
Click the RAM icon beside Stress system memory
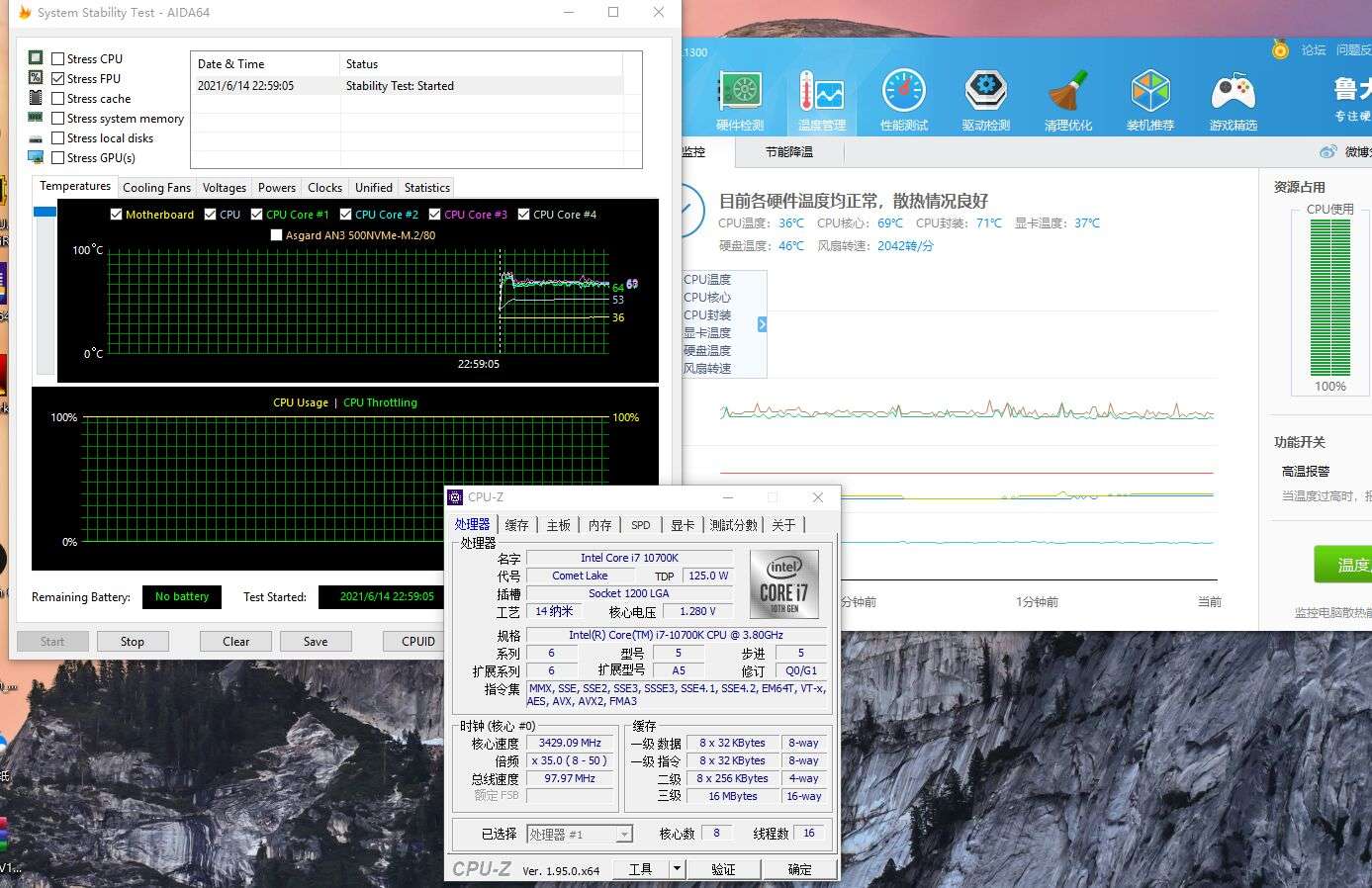click(36, 118)
